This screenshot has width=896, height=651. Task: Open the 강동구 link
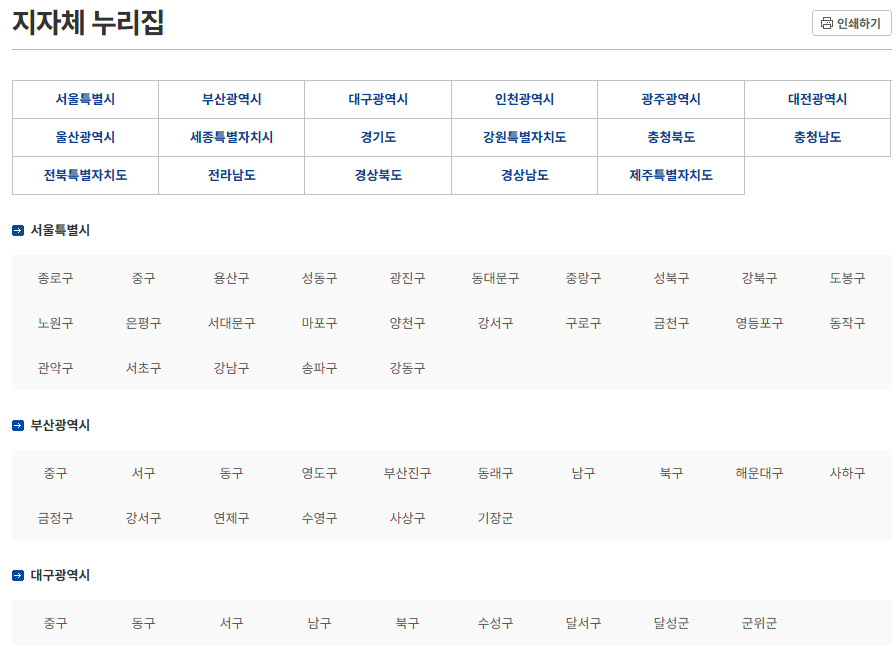(x=407, y=368)
